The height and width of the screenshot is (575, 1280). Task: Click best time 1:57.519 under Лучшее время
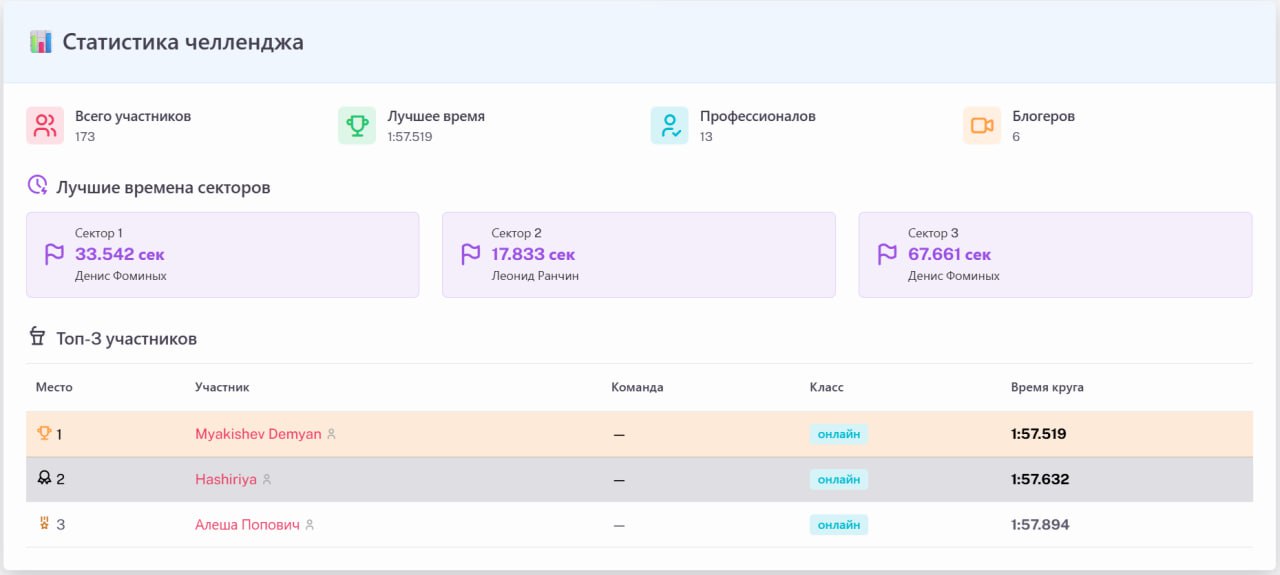point(410,137)
